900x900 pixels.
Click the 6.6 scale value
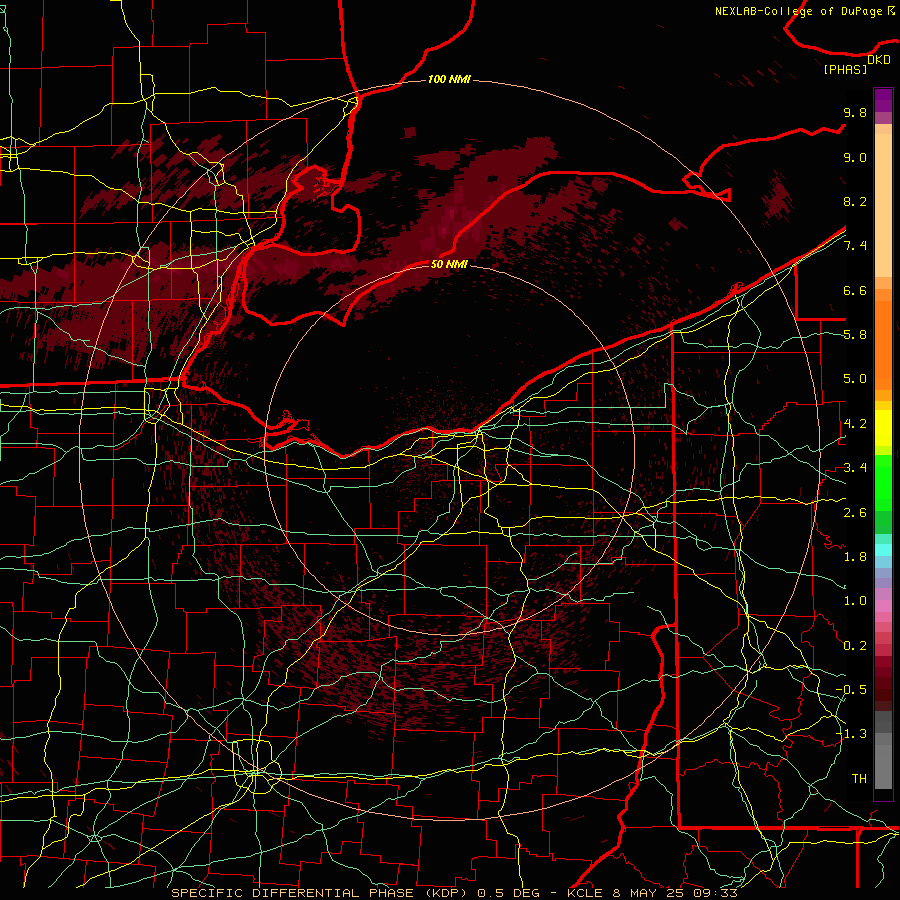[855, 290]
